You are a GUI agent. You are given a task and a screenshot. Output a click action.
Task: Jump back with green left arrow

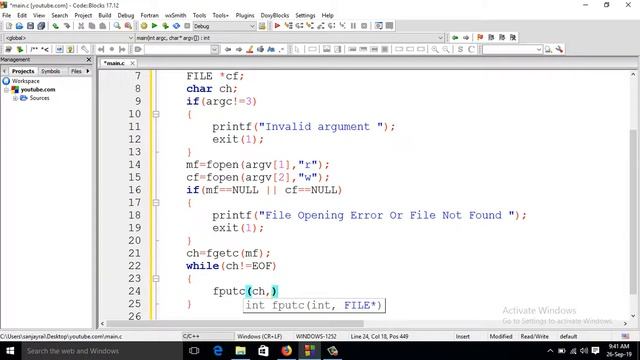(x=455, y=38)
